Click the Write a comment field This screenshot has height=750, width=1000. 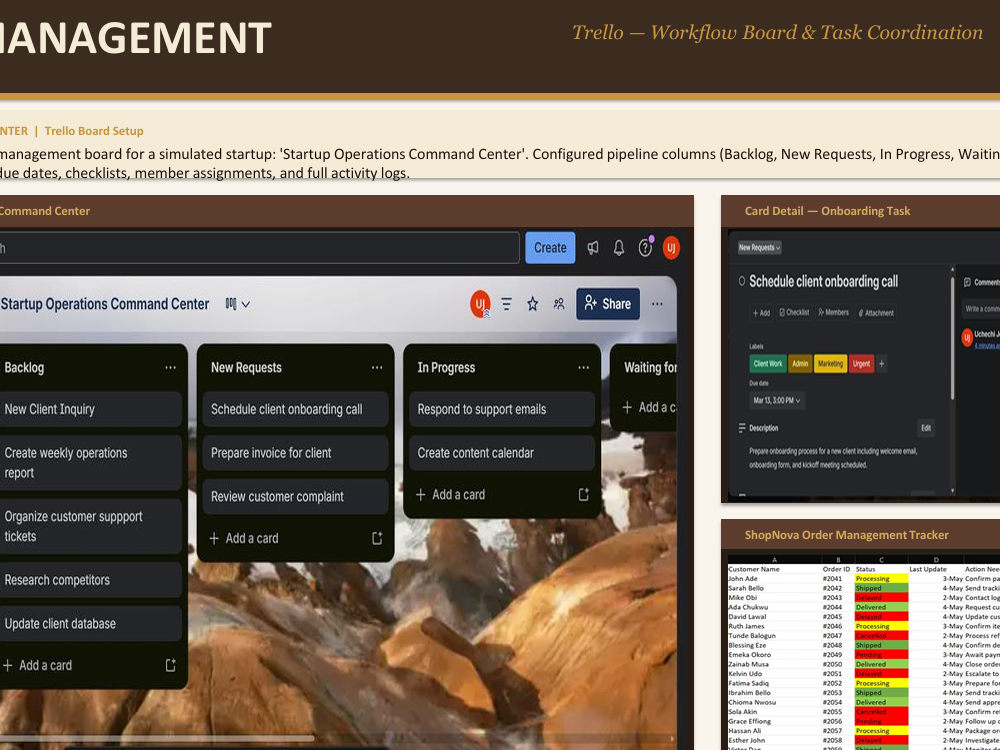pos(981,309)
